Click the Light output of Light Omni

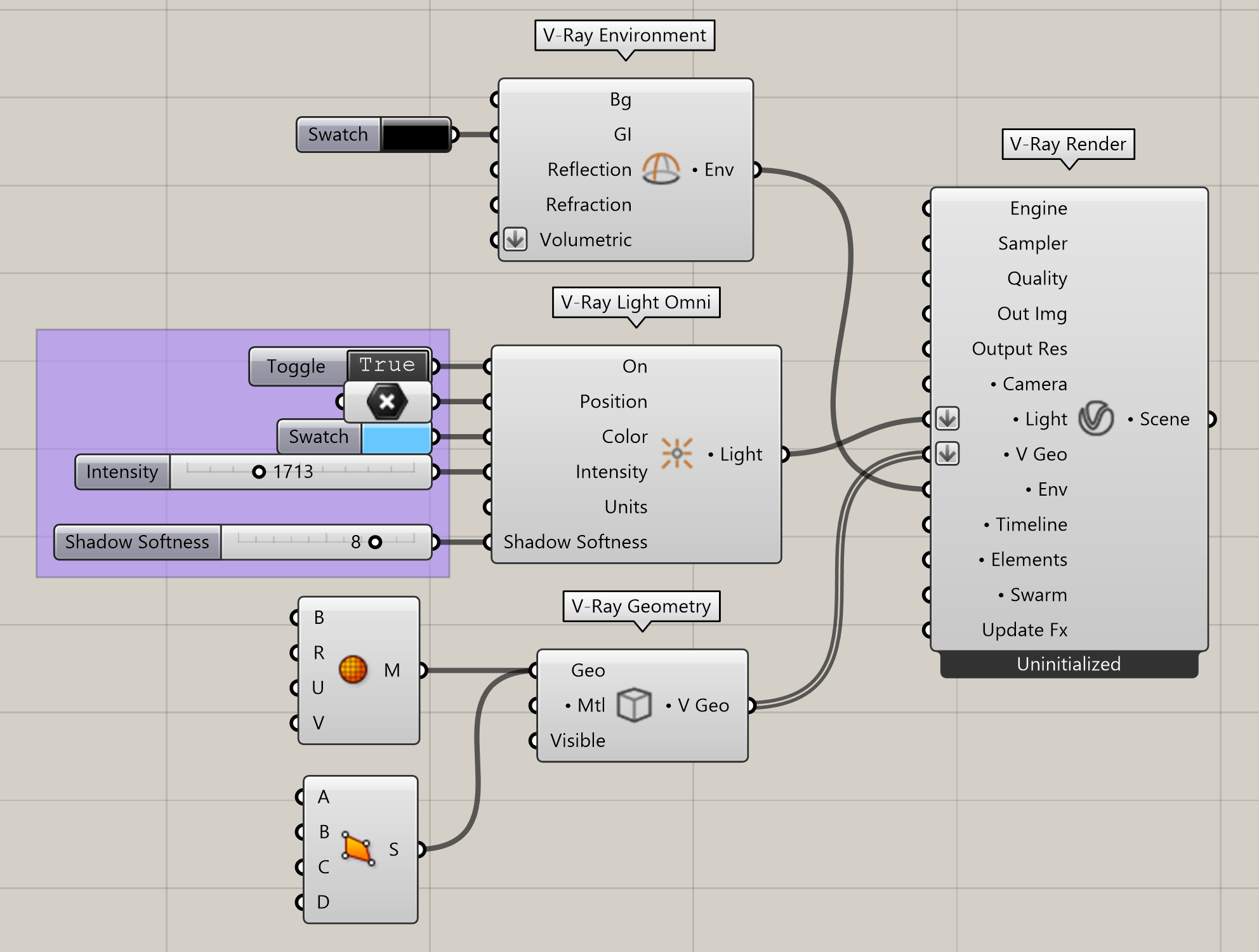click(741, 454)
